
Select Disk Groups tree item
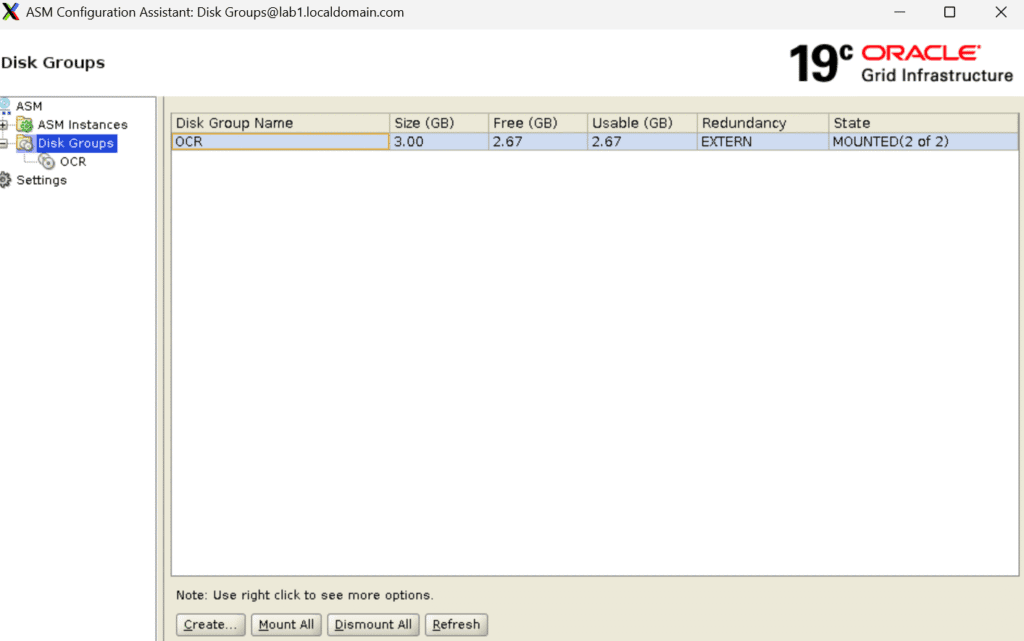[76, 143]
